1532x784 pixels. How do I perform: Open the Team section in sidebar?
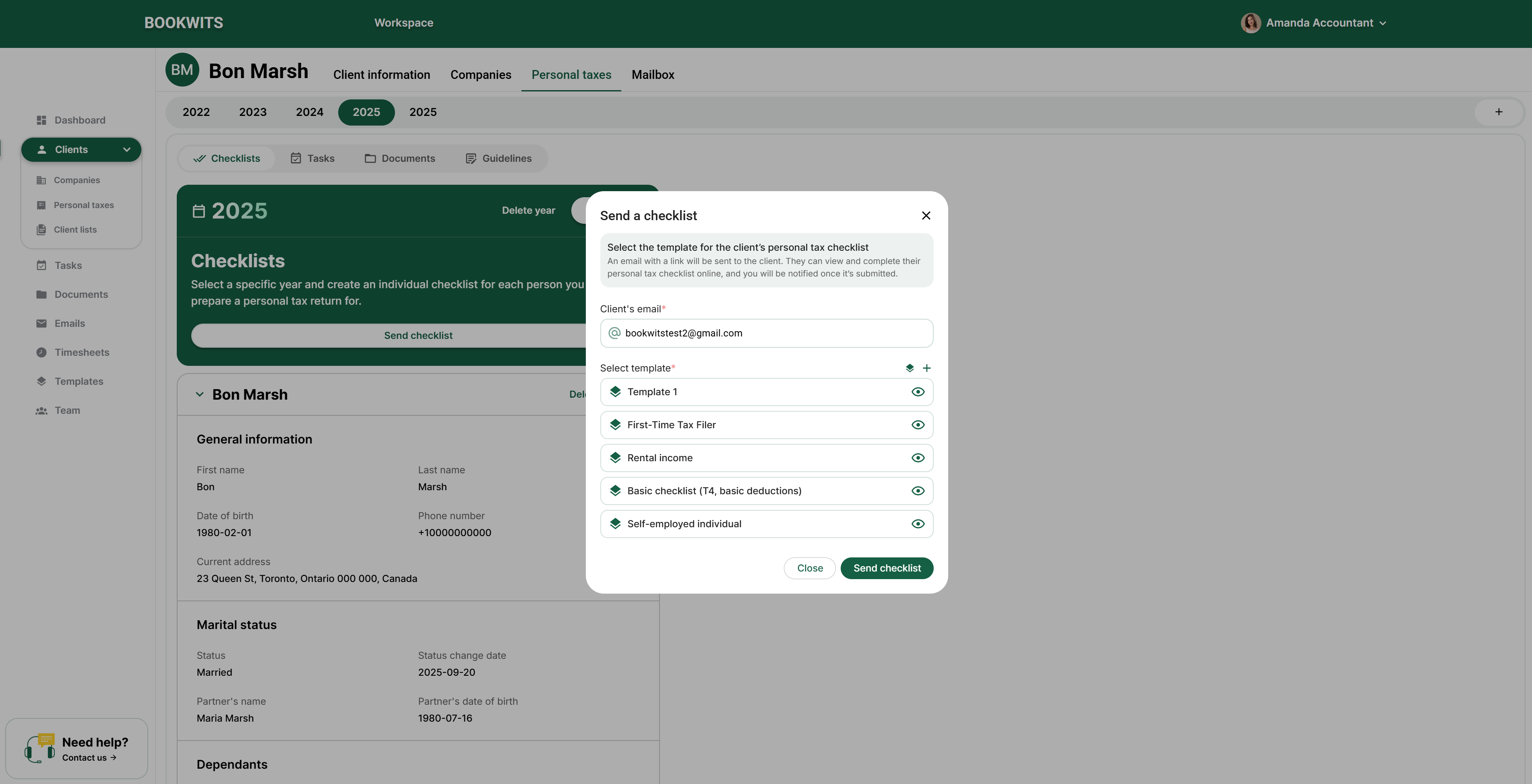66,410
